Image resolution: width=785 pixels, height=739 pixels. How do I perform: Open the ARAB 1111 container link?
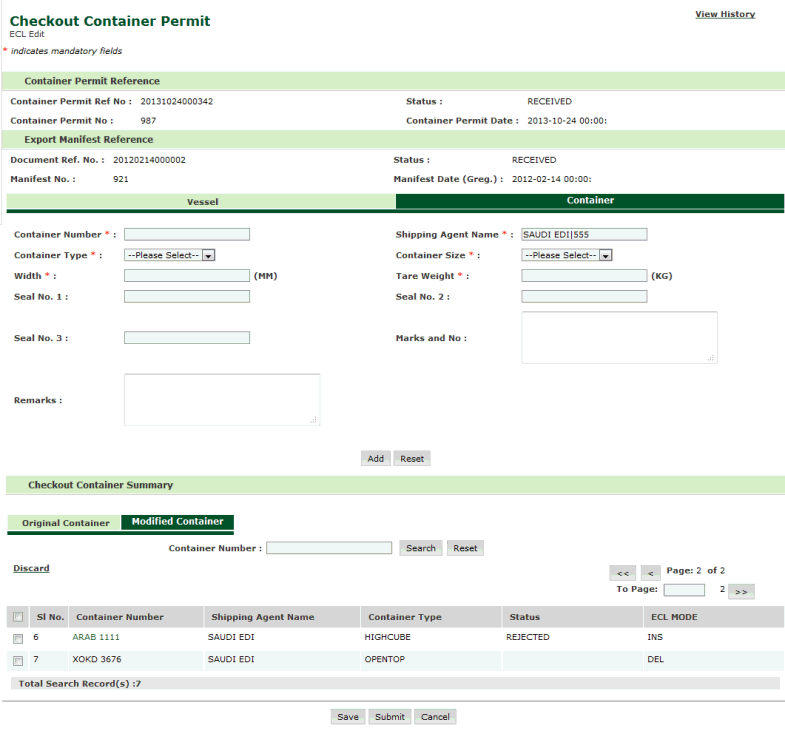click(96, 637)
